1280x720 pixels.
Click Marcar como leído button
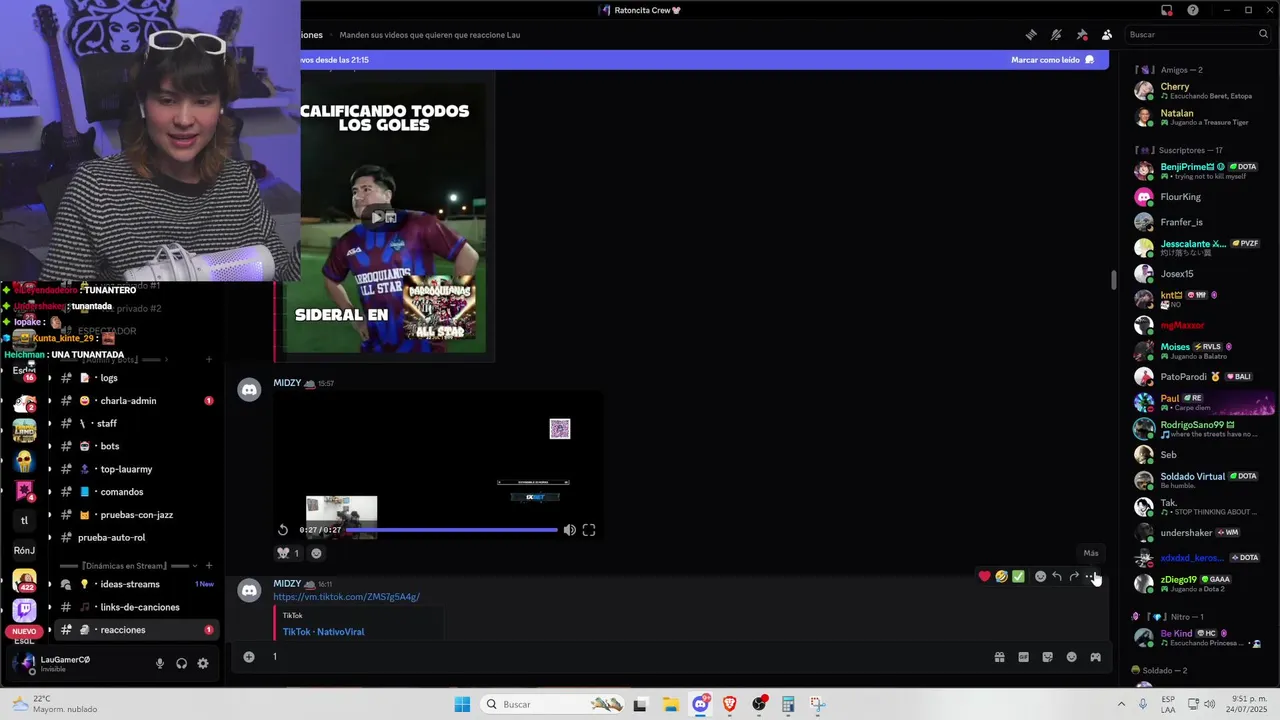pos(1052,60)
